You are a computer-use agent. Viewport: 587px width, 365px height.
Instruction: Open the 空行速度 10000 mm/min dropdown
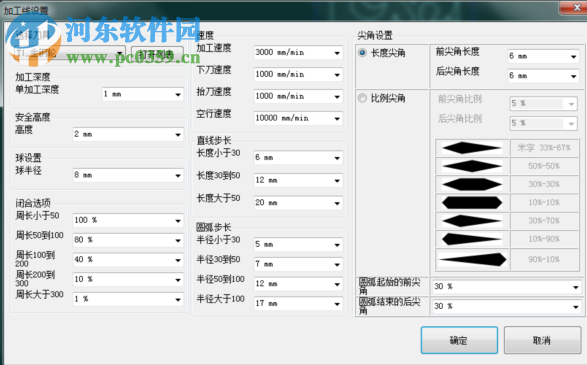point(298,118)
